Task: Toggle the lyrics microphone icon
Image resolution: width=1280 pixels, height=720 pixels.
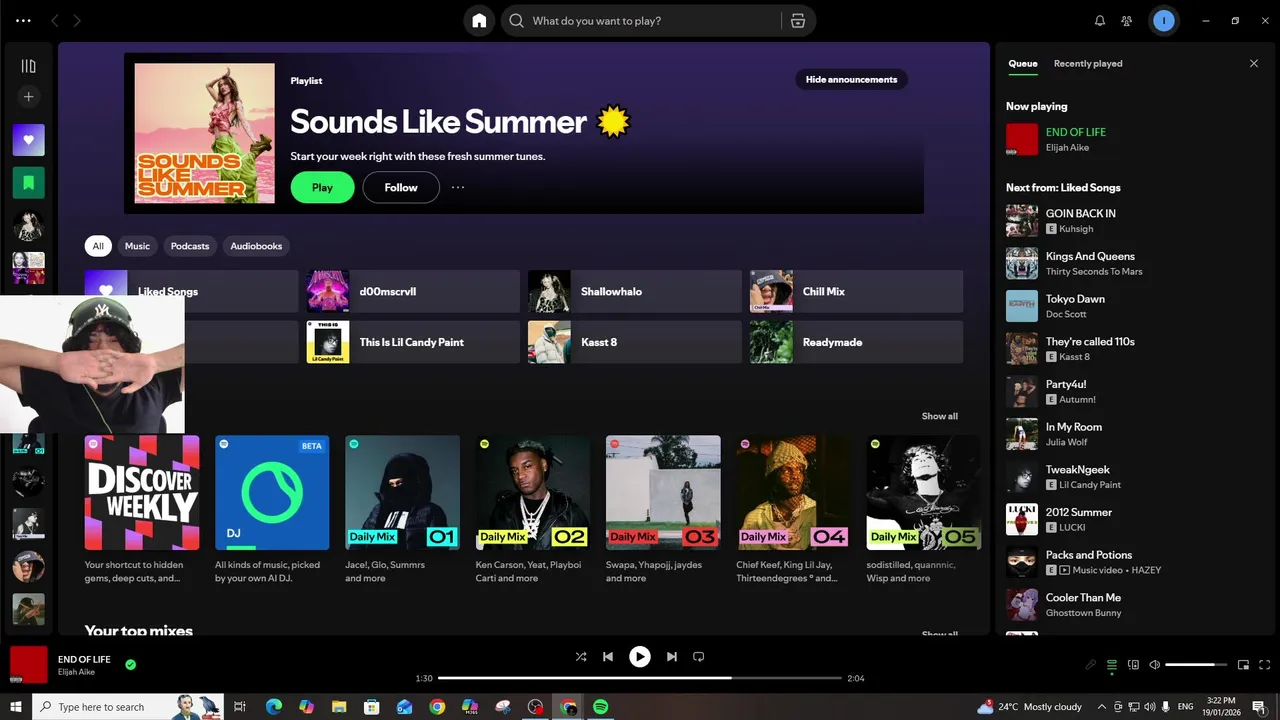Action: [x=1091, y=665]
